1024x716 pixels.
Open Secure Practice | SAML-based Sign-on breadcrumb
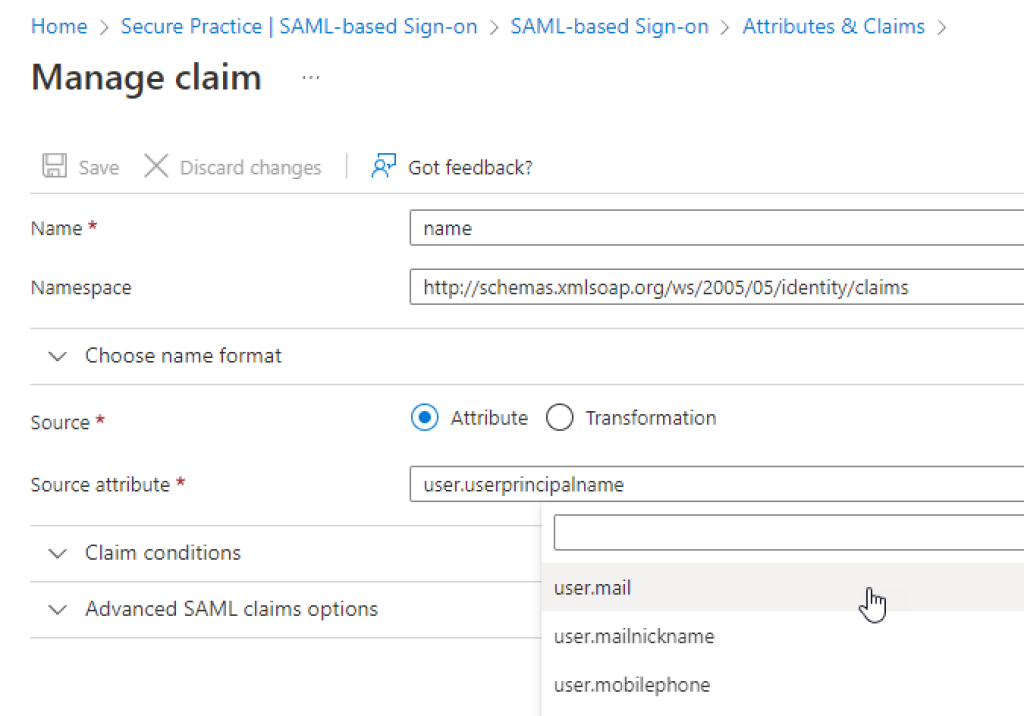pos(299,27)
